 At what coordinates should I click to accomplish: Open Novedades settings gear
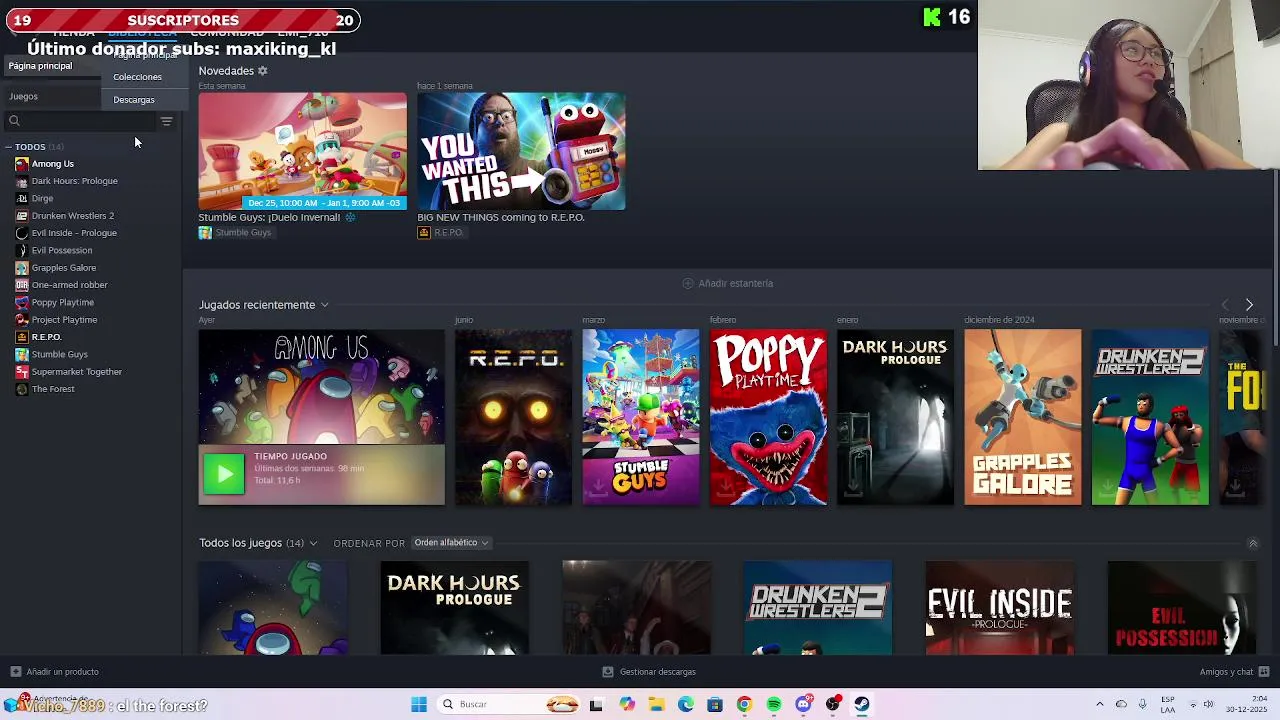coord(263,71)
